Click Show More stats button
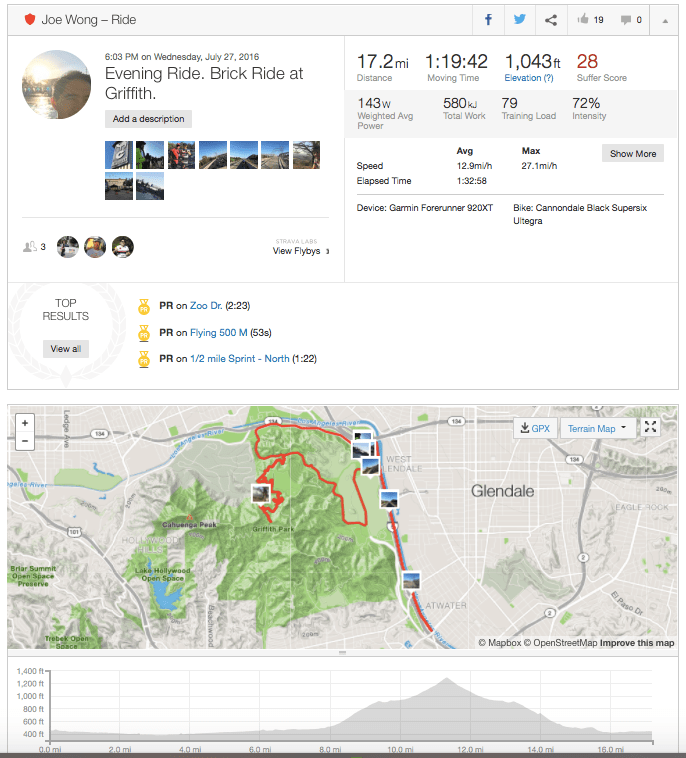Viewport: 686px width, 758px height. tap(633, 153)
